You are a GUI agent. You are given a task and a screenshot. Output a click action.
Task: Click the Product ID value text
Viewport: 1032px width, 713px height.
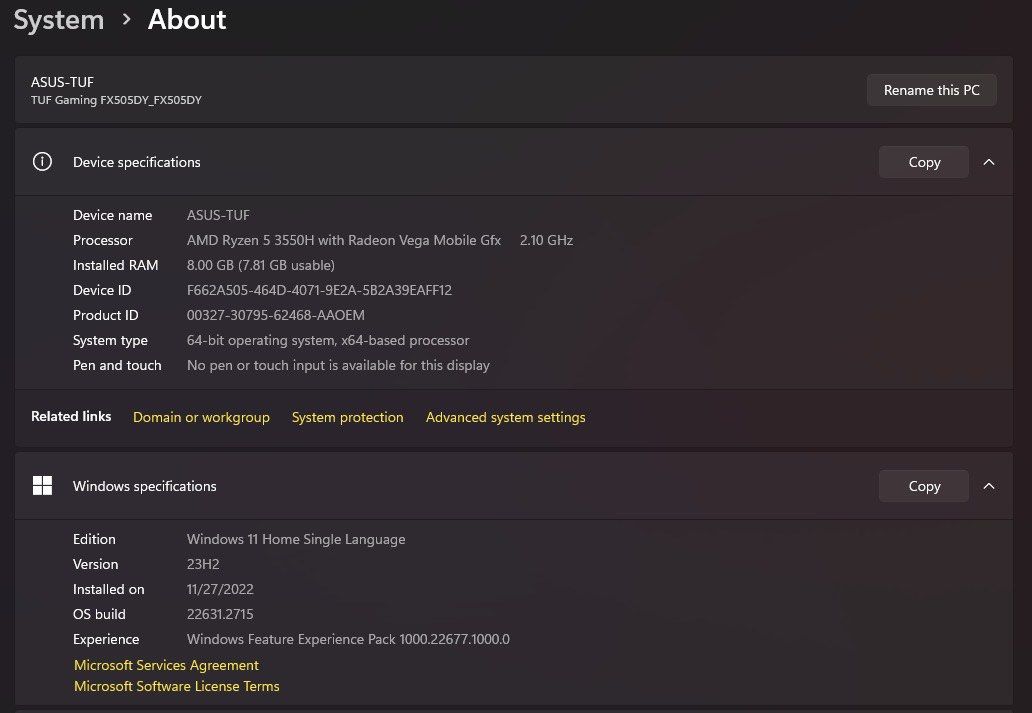[x=276, y=315]
